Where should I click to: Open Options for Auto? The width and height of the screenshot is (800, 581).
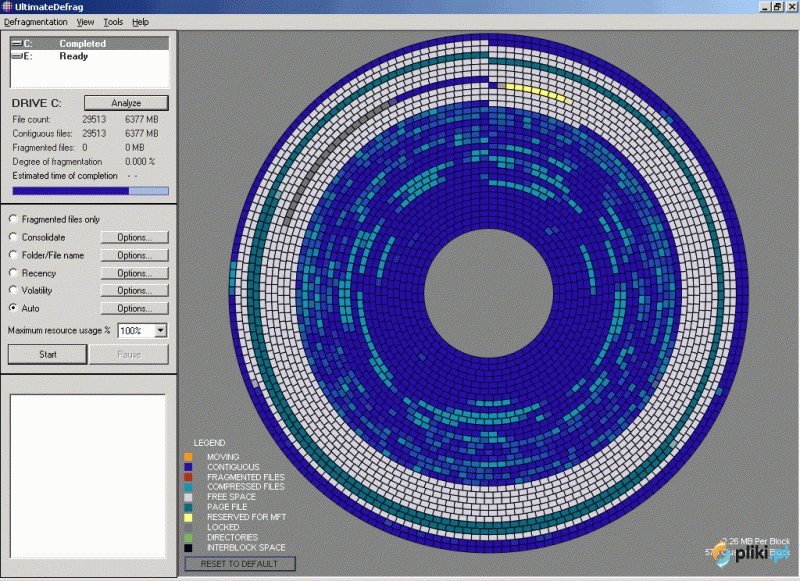[135, 308]
